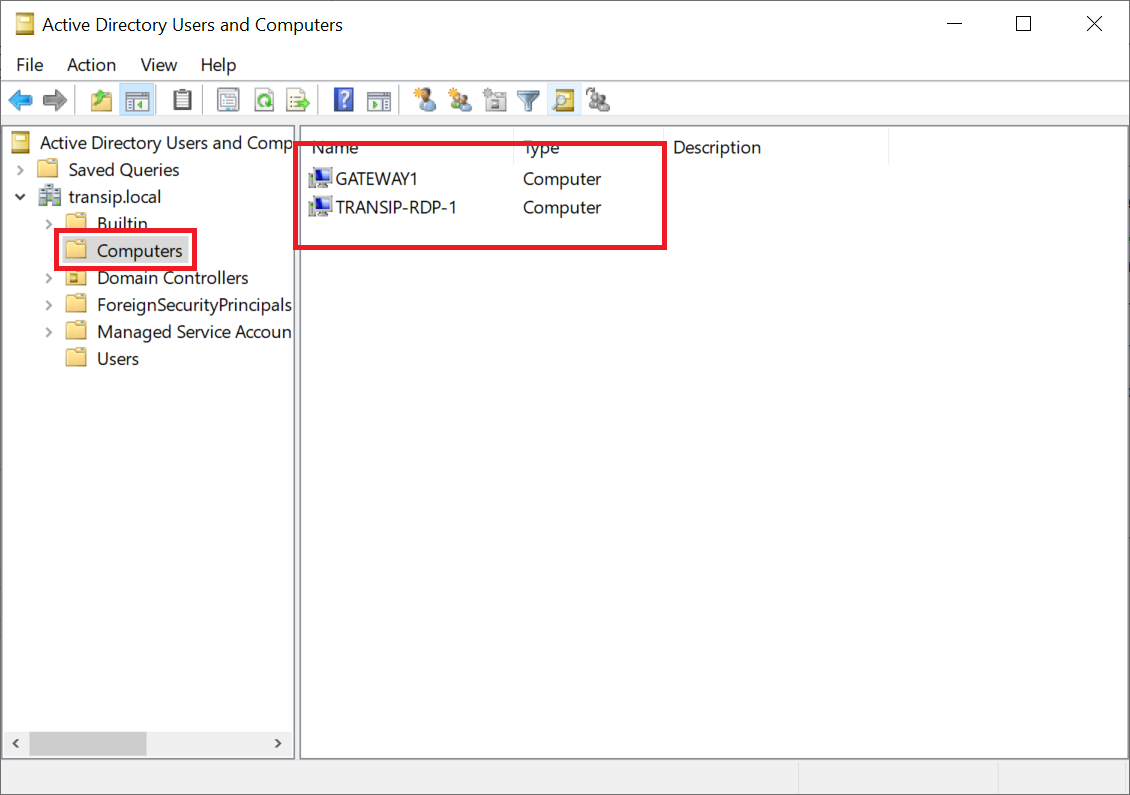Open the Action menu

92,65
